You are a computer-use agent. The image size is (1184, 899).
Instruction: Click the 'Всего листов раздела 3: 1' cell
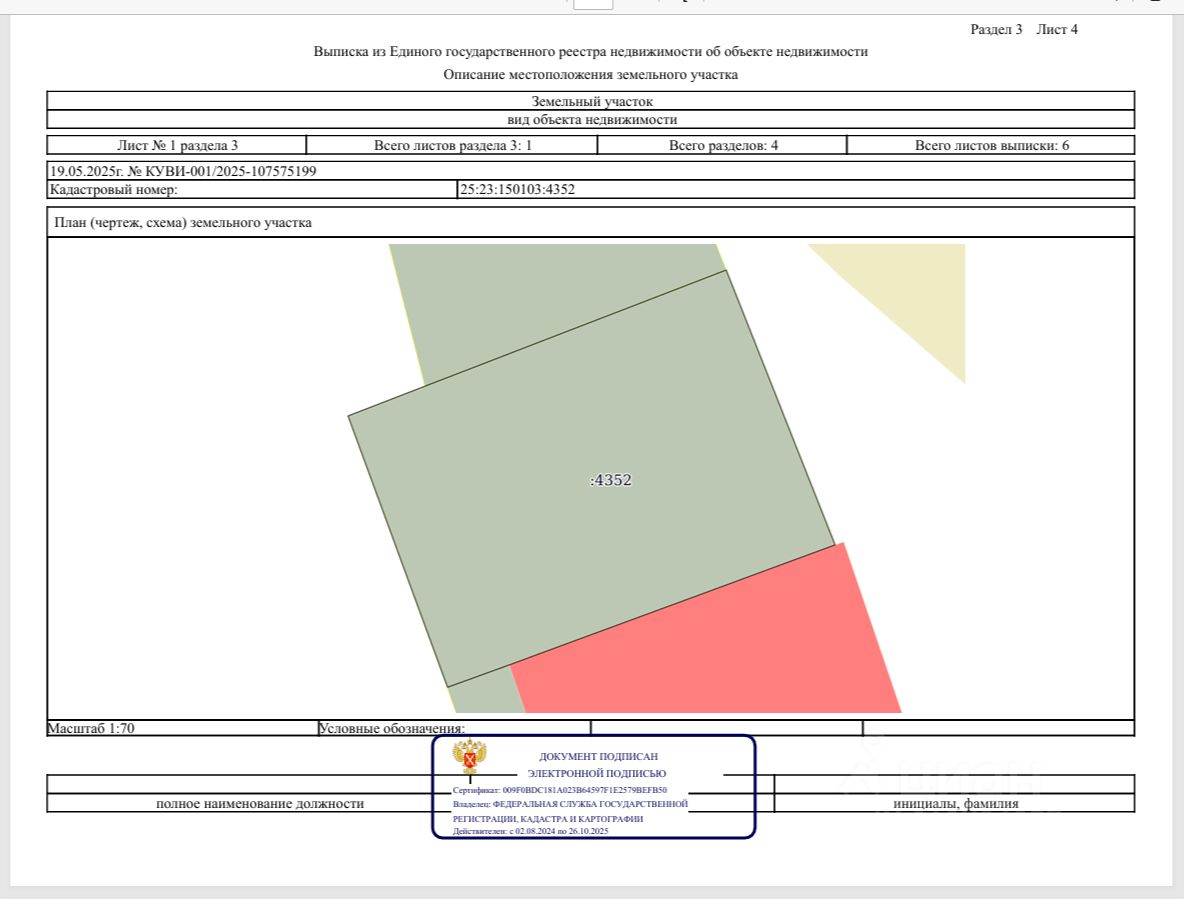(x=452, y=145)
